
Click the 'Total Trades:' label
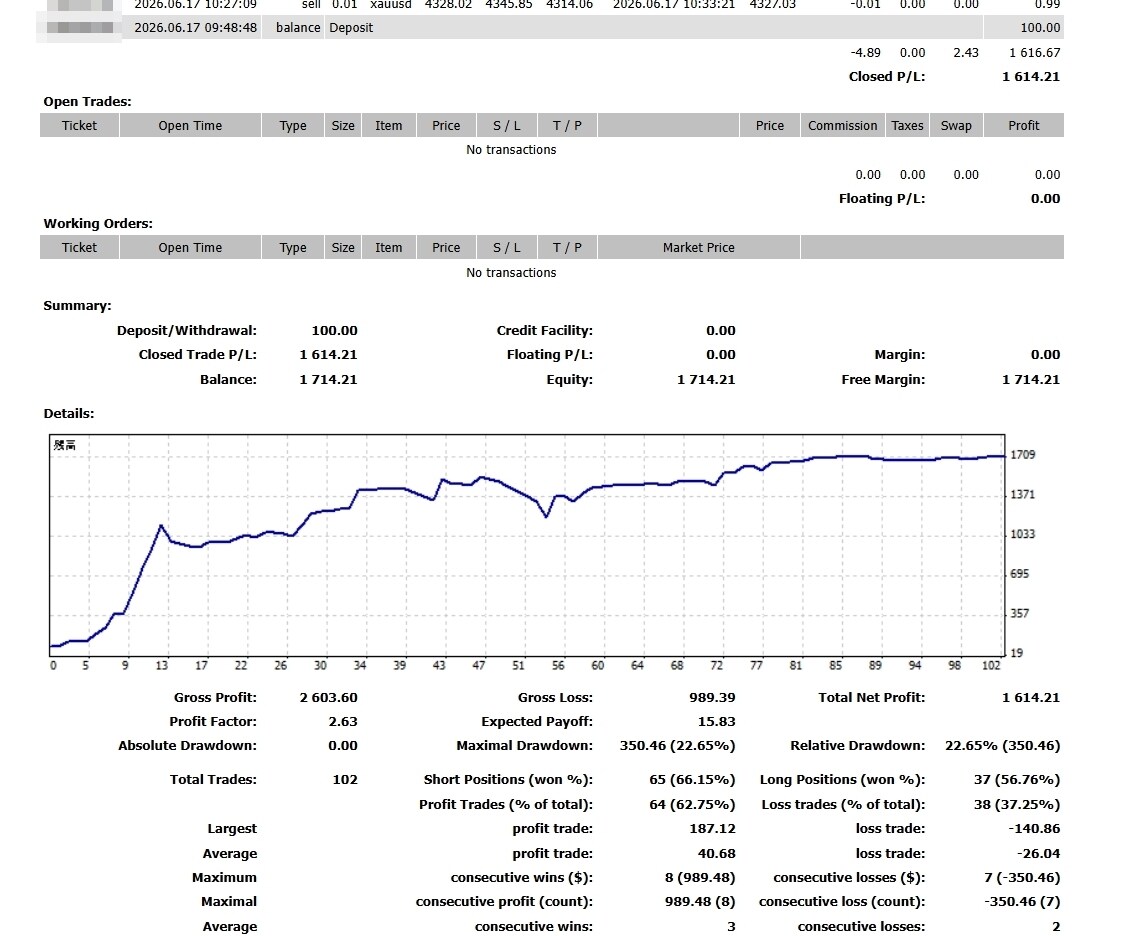(213, 780)
